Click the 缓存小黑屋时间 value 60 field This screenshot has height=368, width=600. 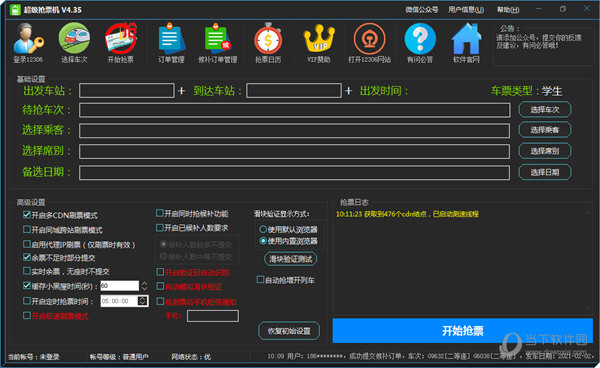[120, 285]
